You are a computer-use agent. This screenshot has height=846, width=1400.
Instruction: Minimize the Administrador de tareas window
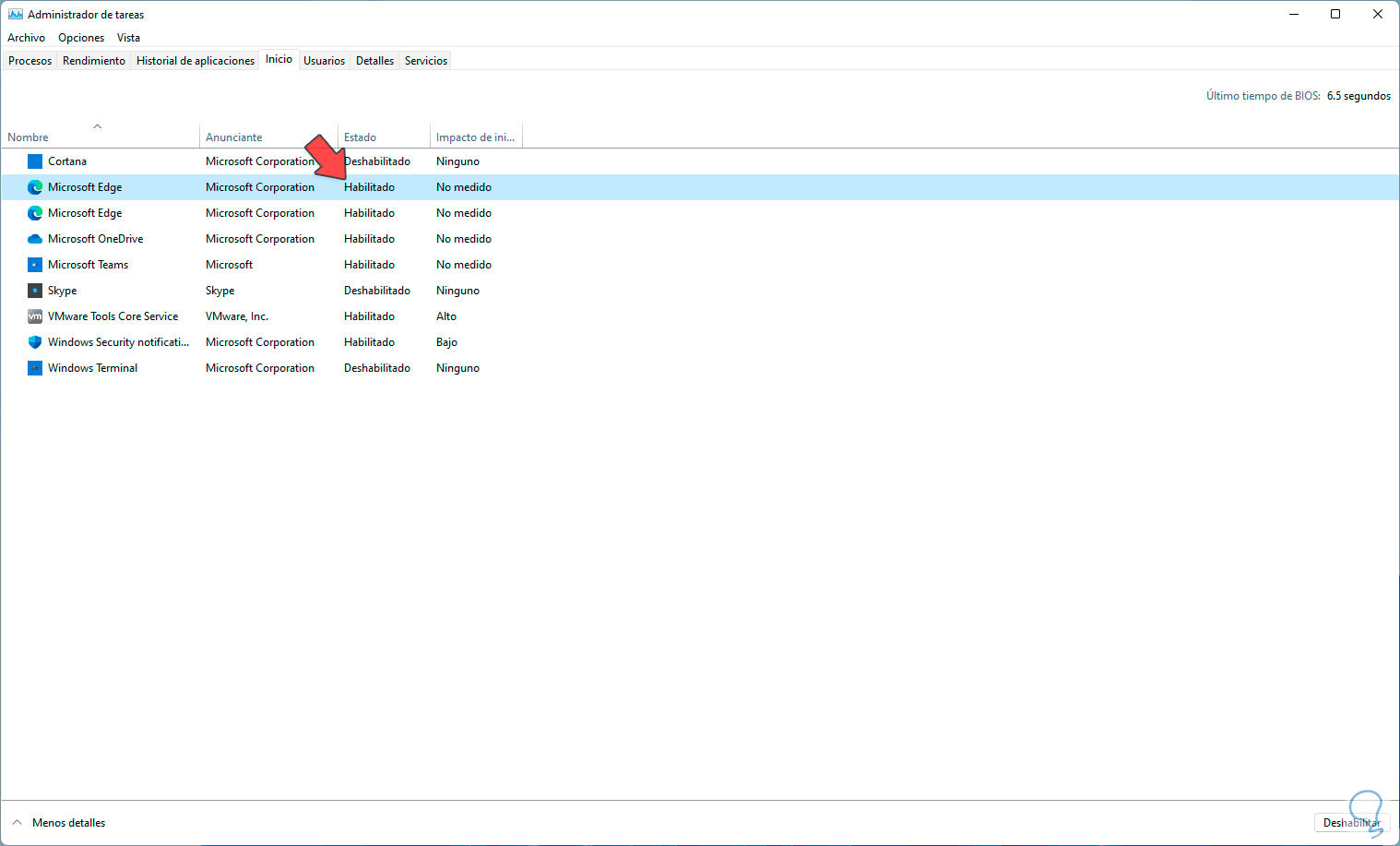(x=1294, y=15)
